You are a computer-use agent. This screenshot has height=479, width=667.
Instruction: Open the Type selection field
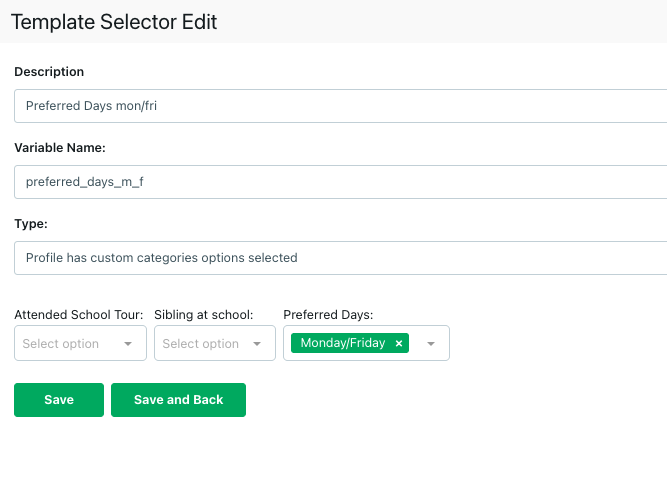pos(340,257)
